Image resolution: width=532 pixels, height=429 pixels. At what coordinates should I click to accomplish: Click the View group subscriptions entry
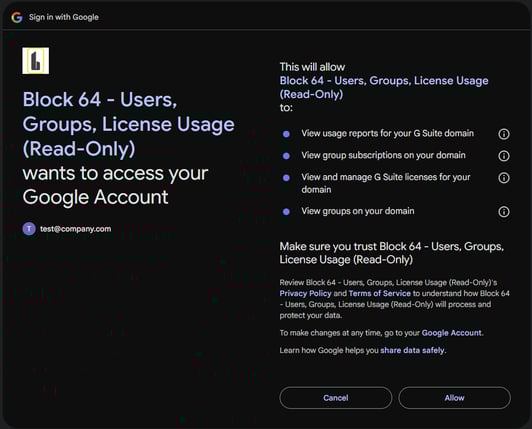pyautogui.click(x=383, y=155)
